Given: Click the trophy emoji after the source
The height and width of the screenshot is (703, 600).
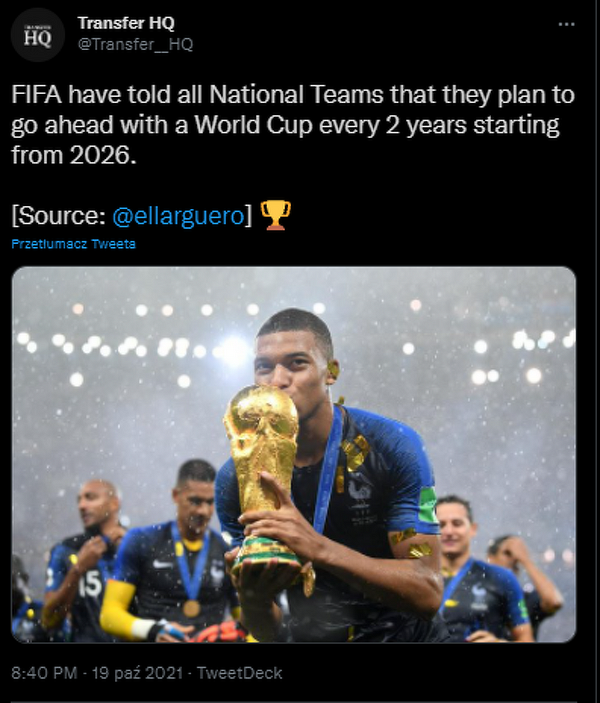Looking at the screenshot, I should 275,214.
